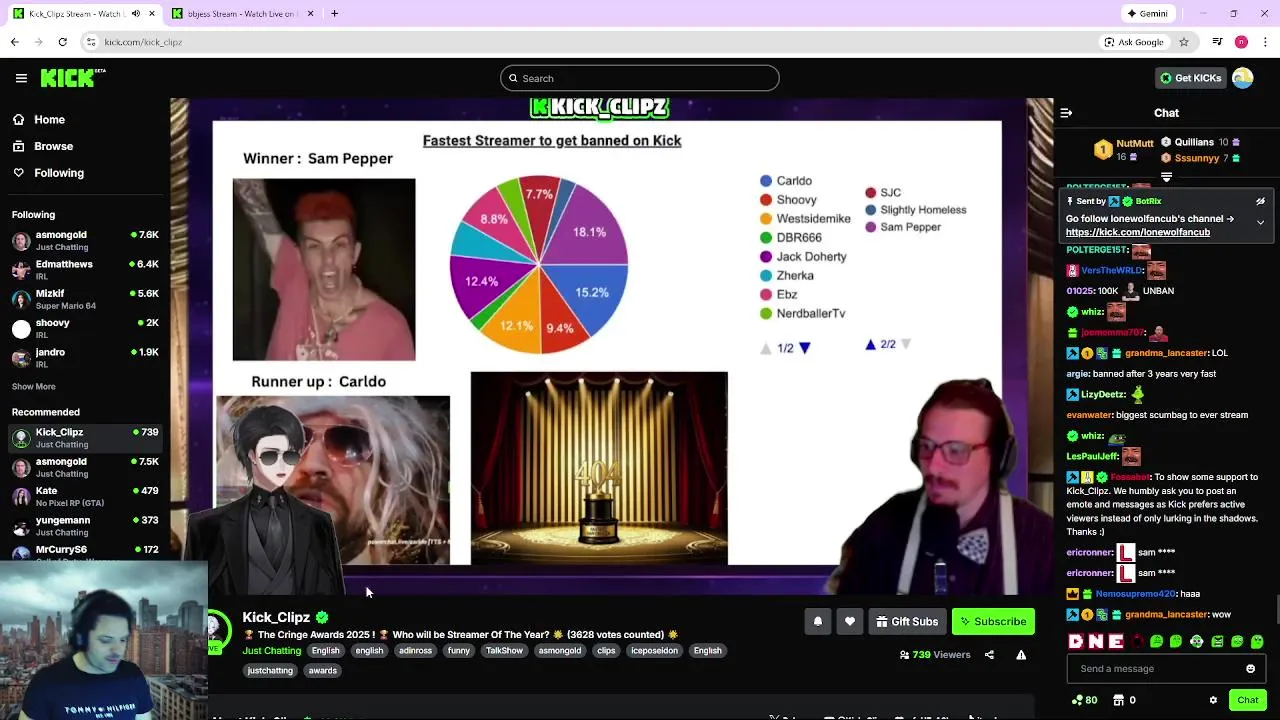Click the address bar URL
Viewport: 1280px width, 720px height.
click(x=143, y=42)
